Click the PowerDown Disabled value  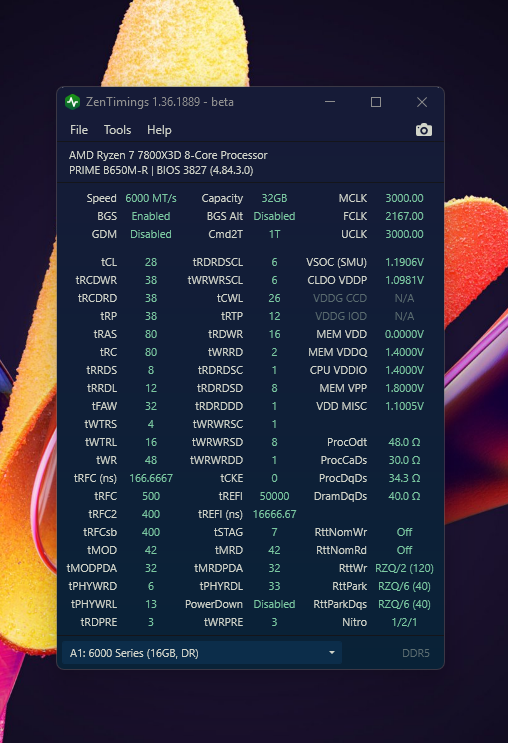(274, 604)
